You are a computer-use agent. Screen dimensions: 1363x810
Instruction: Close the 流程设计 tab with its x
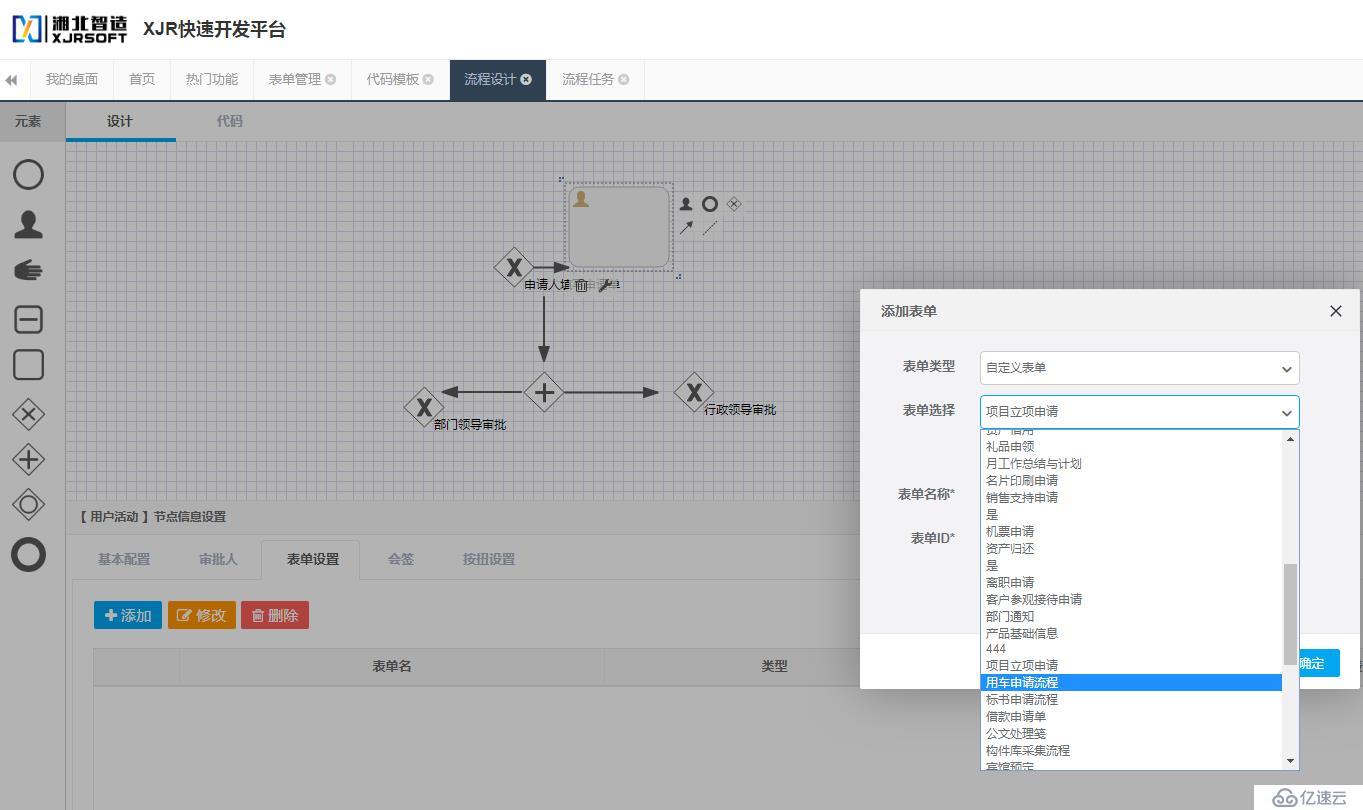(x=526, y=80)
